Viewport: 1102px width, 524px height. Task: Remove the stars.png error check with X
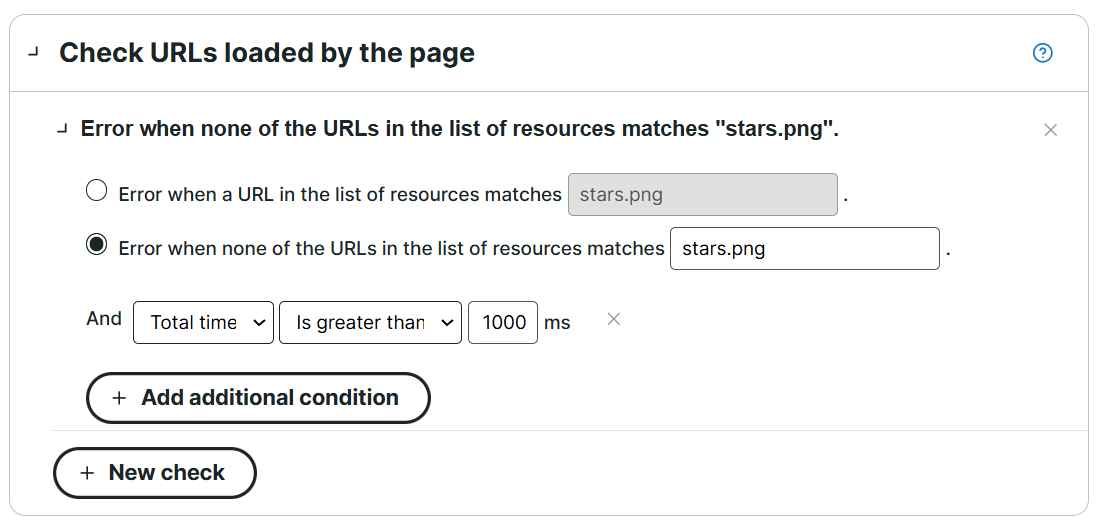(x=1050, y=130)
